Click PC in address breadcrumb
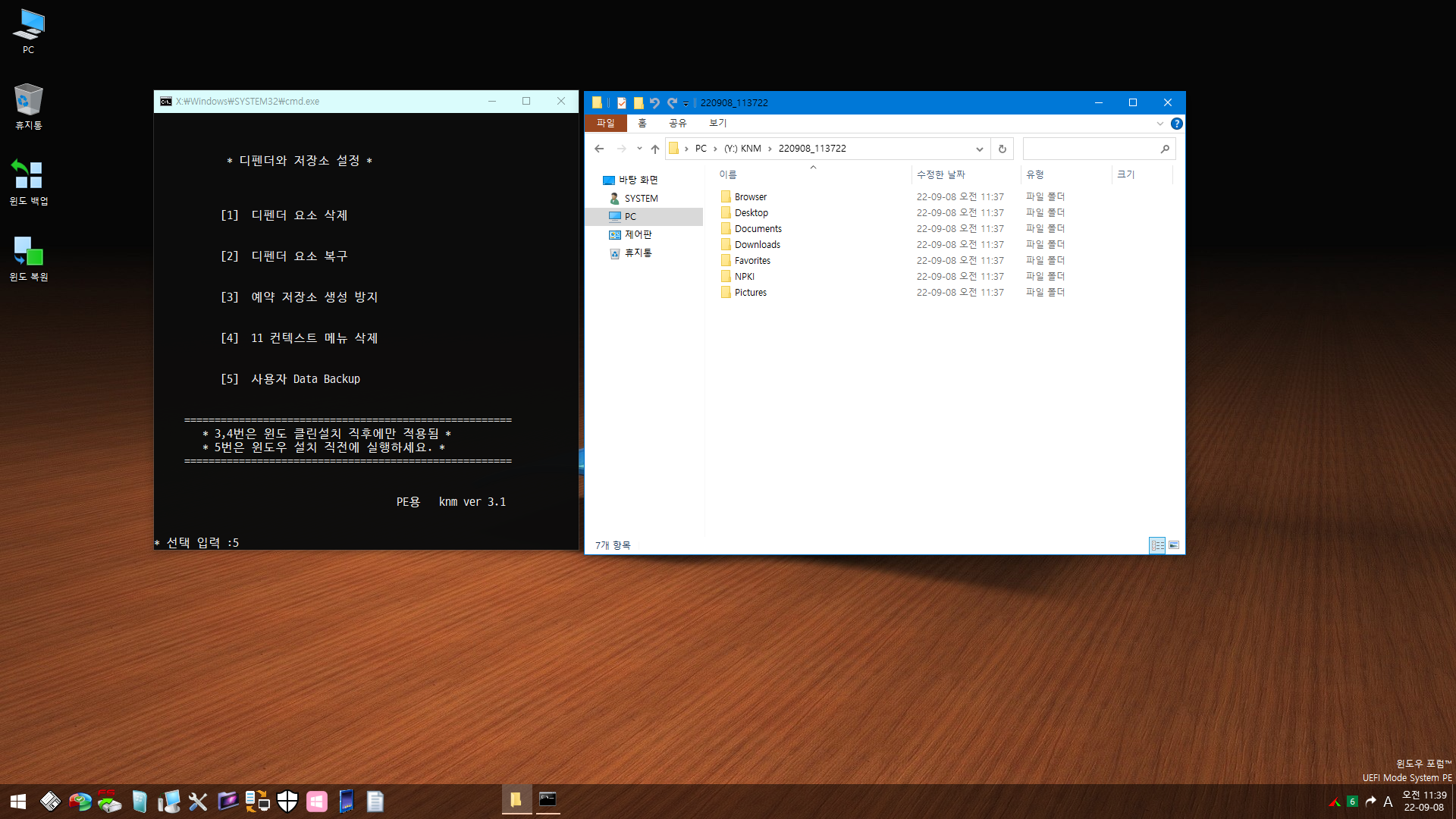 pyautogui.click(x=701, y=149)
